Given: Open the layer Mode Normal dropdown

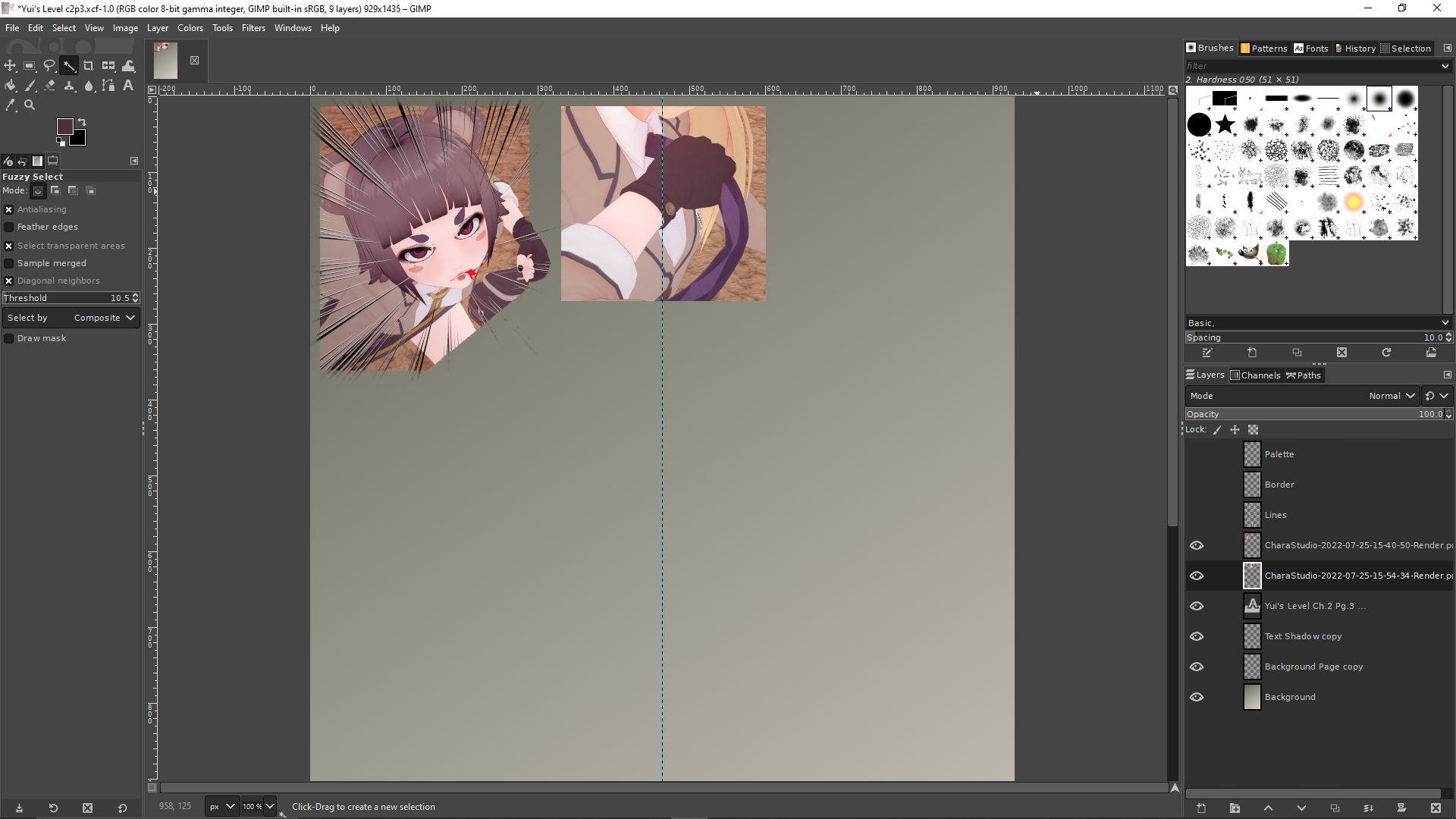Looking at the screenshot, I should pyautogui.click(x=1302, y=396).
